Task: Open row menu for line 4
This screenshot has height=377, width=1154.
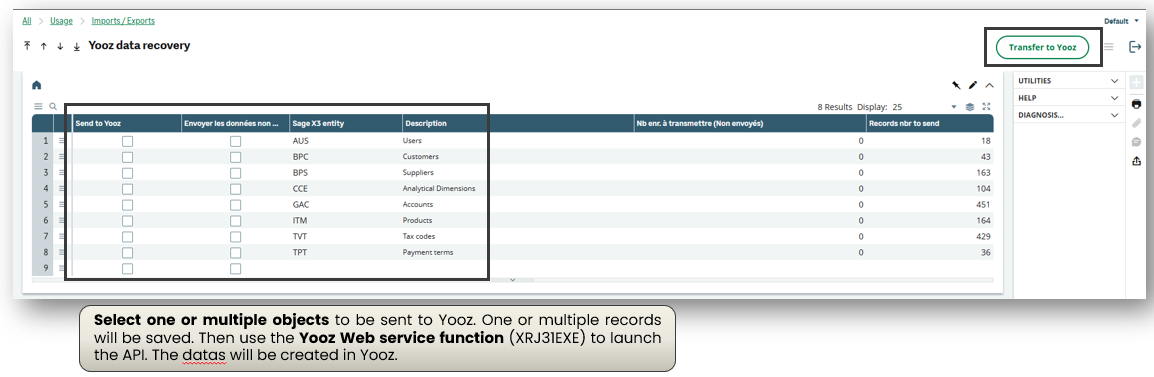Action: pos(62,188)
